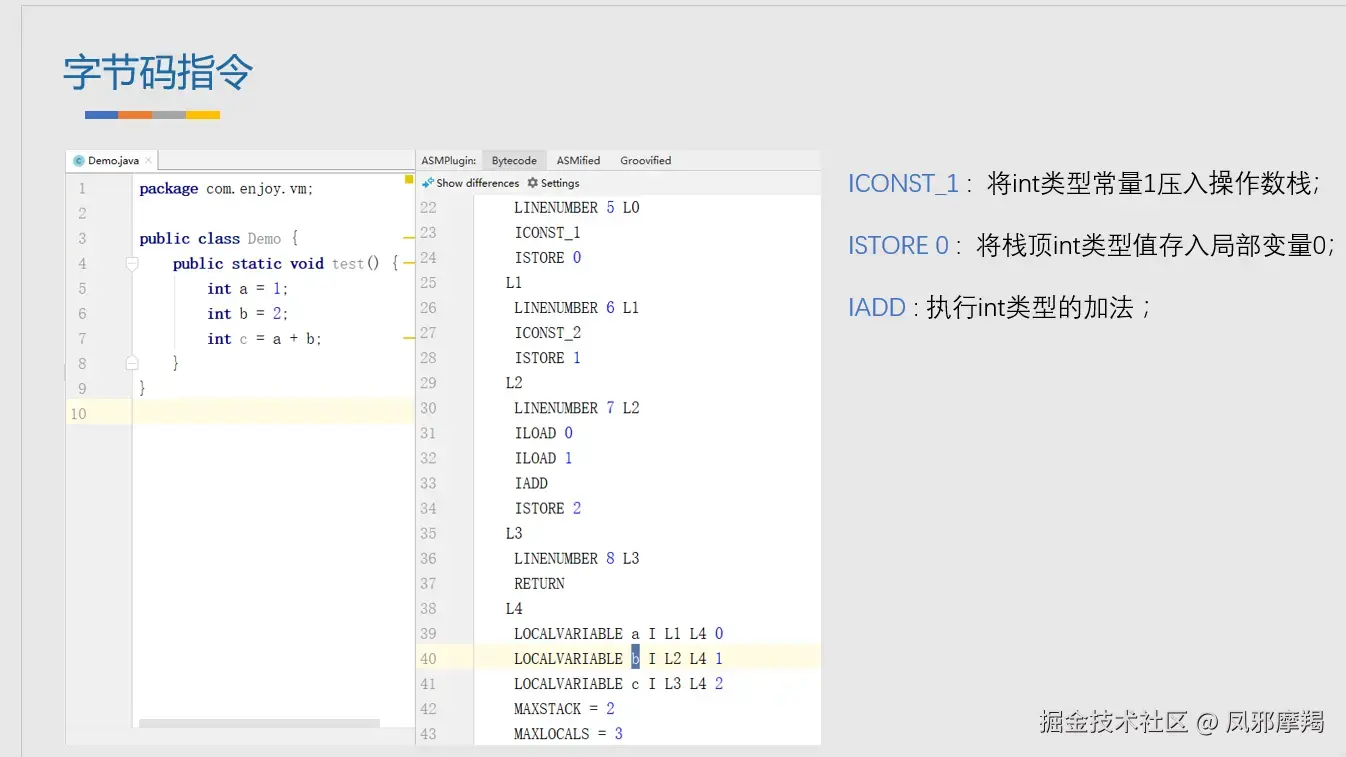Click fold end marker at line 8
Screen dimensions: 1346x757
pyautogui.click(x=132, y=363)
